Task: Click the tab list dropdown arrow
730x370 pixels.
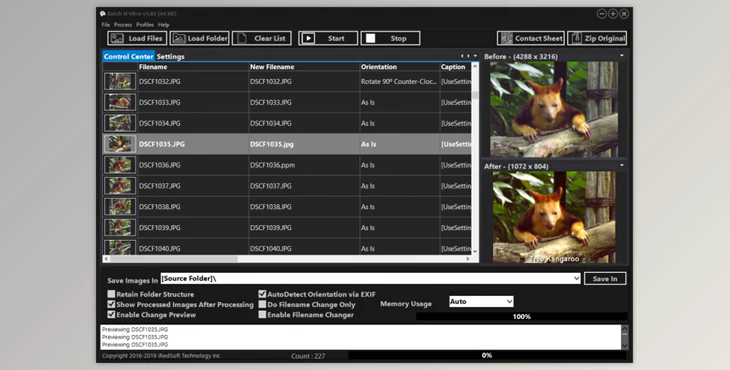Action: coord(475,56)
